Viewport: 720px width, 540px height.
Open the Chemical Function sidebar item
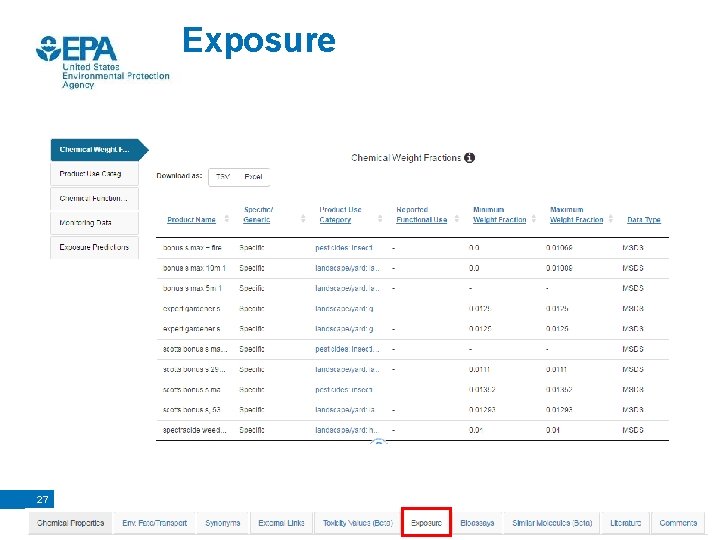click(94, 198)
